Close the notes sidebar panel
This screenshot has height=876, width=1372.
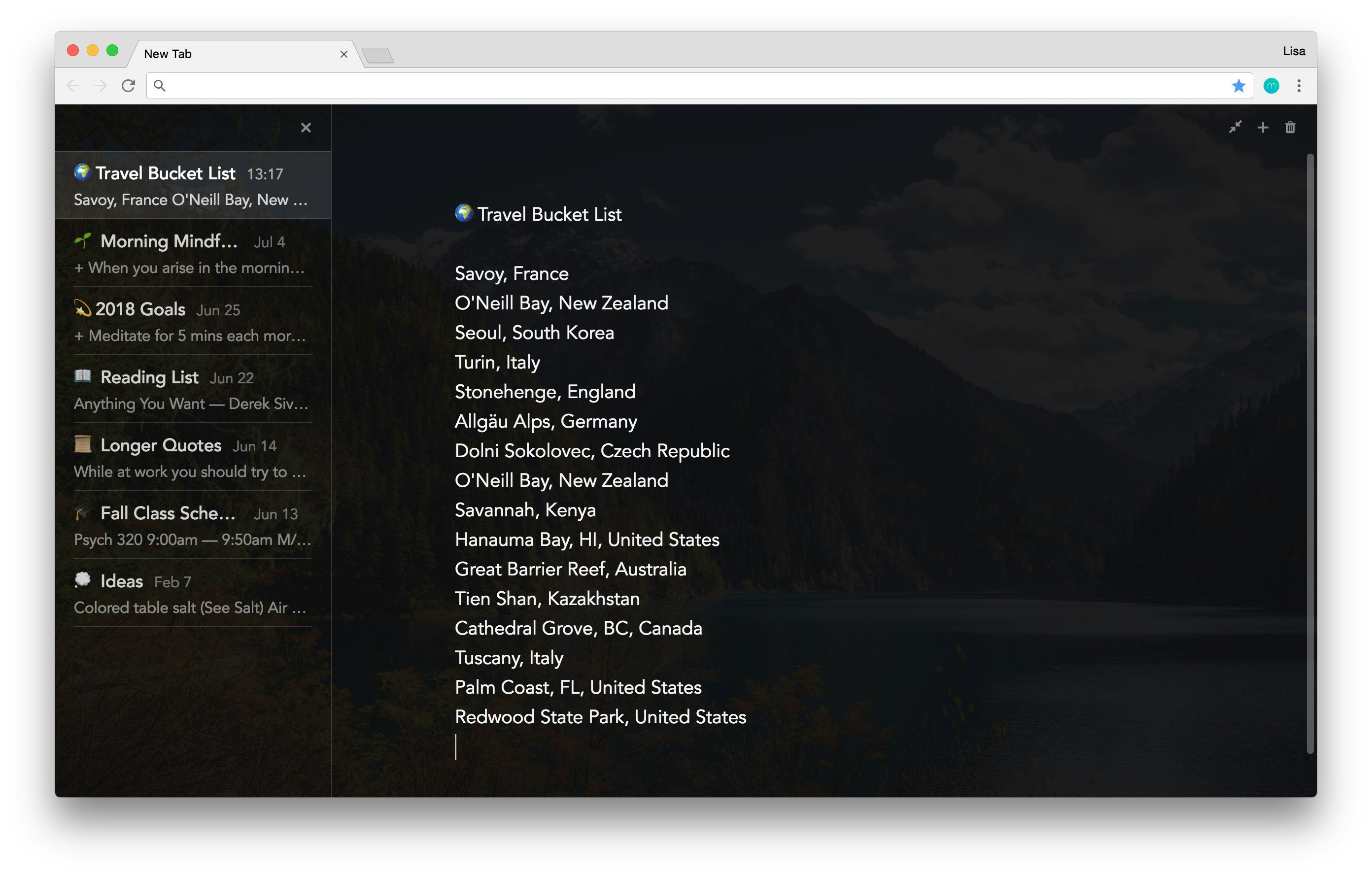[x=306, y=128]
